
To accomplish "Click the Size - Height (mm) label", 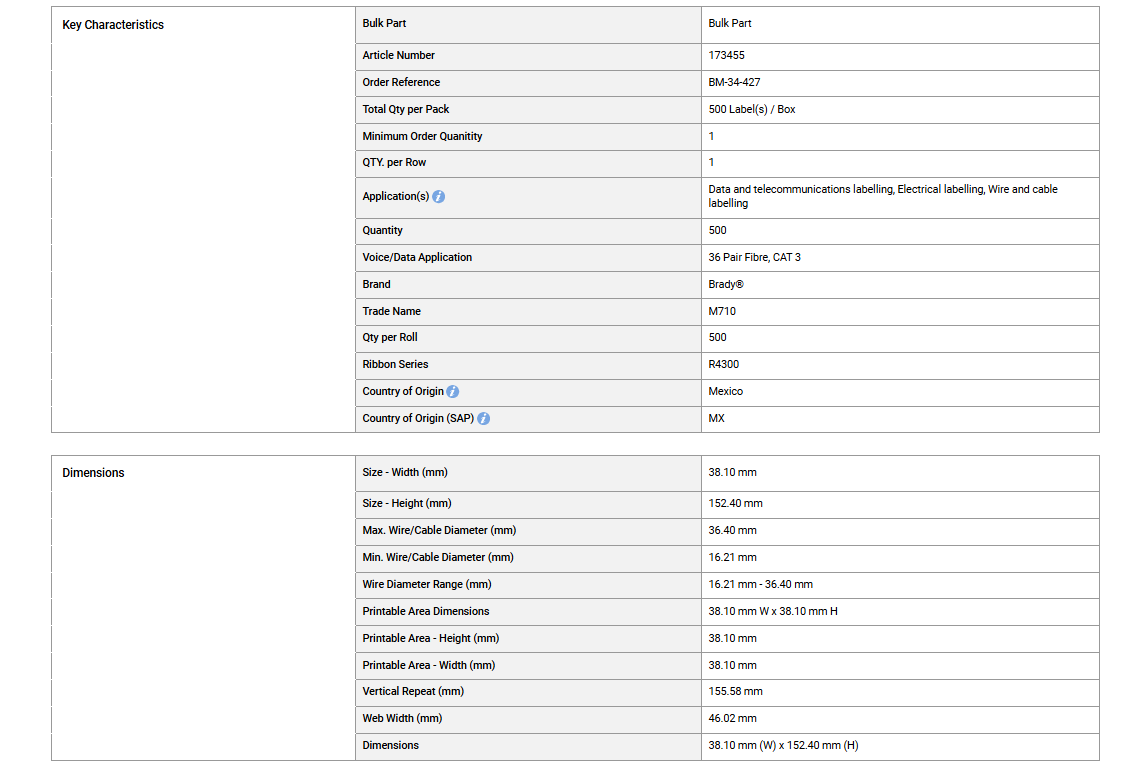I will click(407, 503).
